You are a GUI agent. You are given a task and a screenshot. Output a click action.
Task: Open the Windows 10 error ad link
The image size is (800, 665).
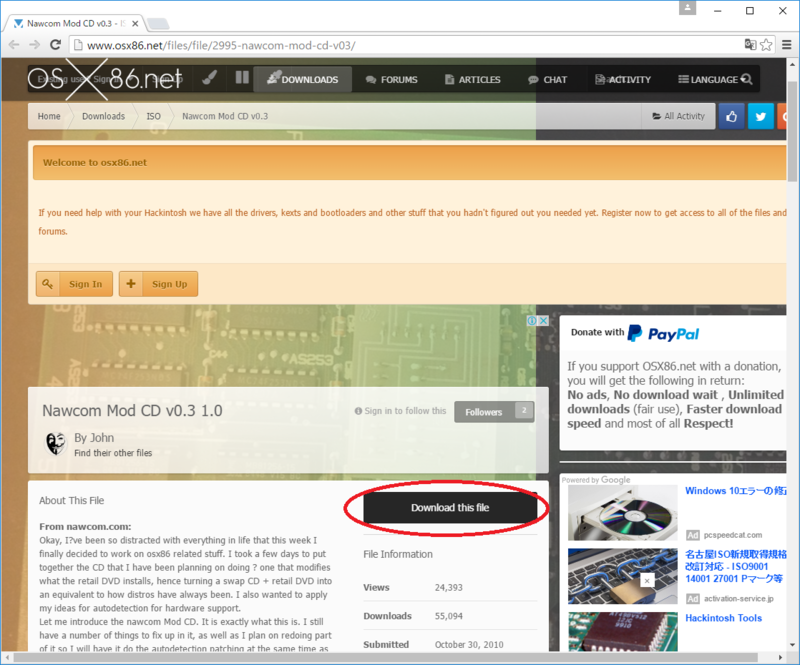735,490
